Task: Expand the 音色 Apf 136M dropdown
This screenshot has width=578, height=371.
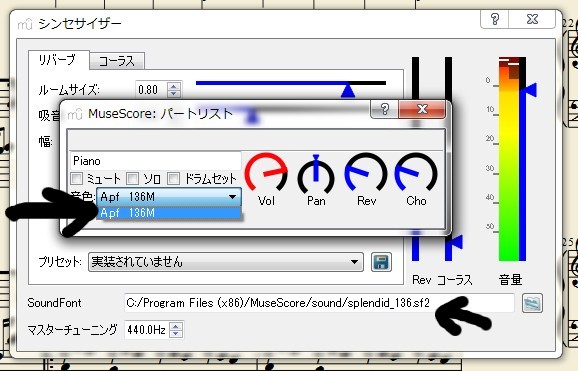Action: point(169,197)
